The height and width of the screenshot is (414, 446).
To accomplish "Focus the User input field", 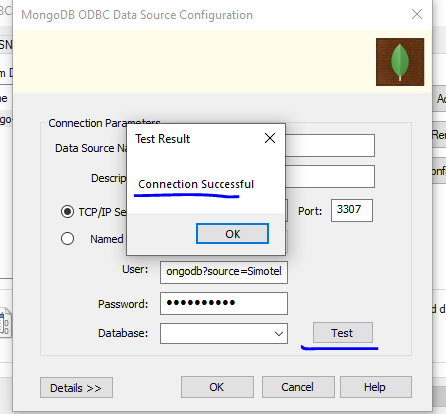I will [224, 272].
